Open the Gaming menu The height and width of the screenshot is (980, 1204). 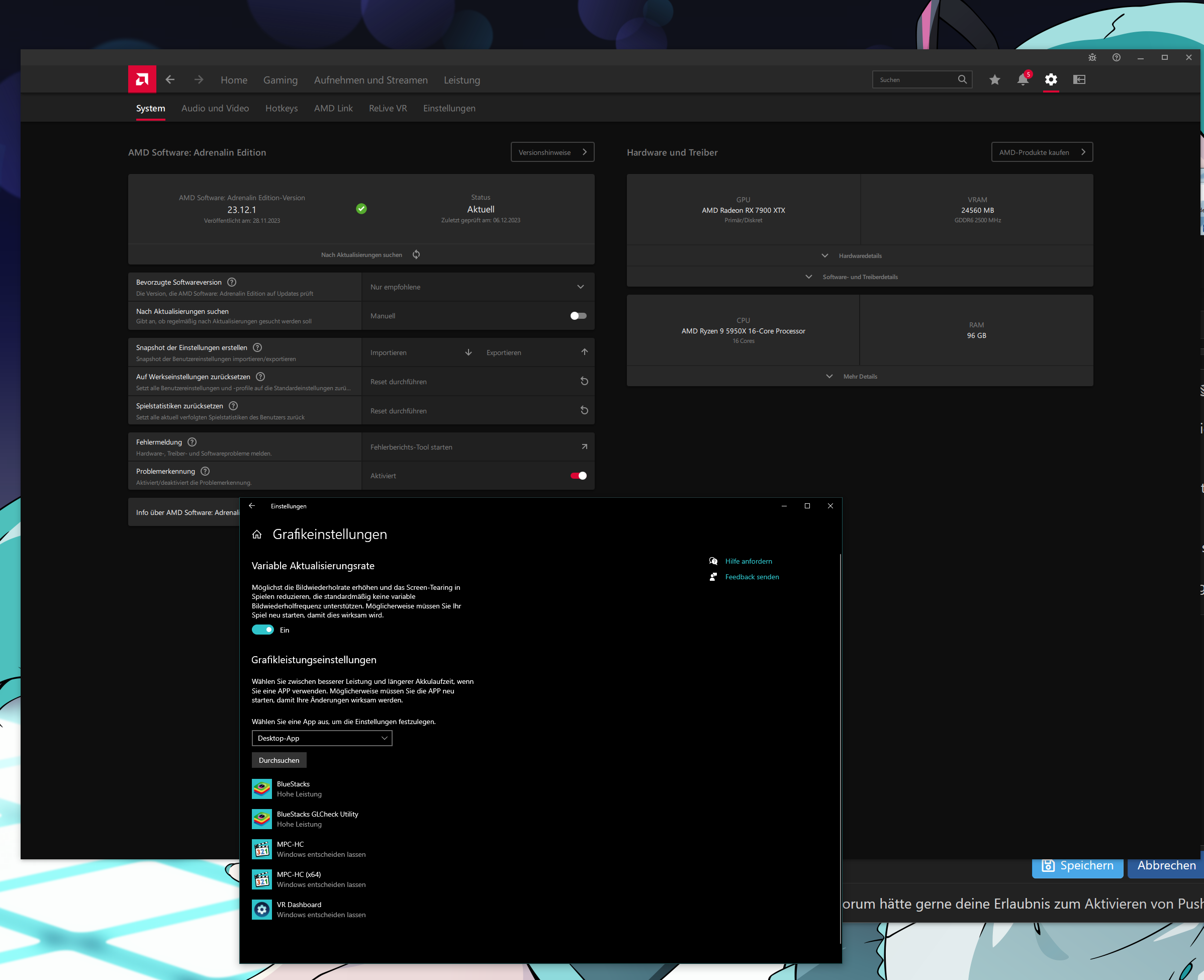tap(280, 80)
